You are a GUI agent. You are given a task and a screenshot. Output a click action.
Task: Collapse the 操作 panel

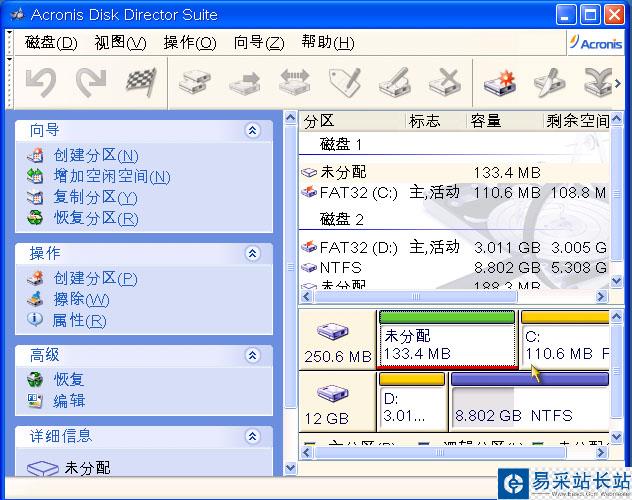pyautogui.click(x=253, y=253)
